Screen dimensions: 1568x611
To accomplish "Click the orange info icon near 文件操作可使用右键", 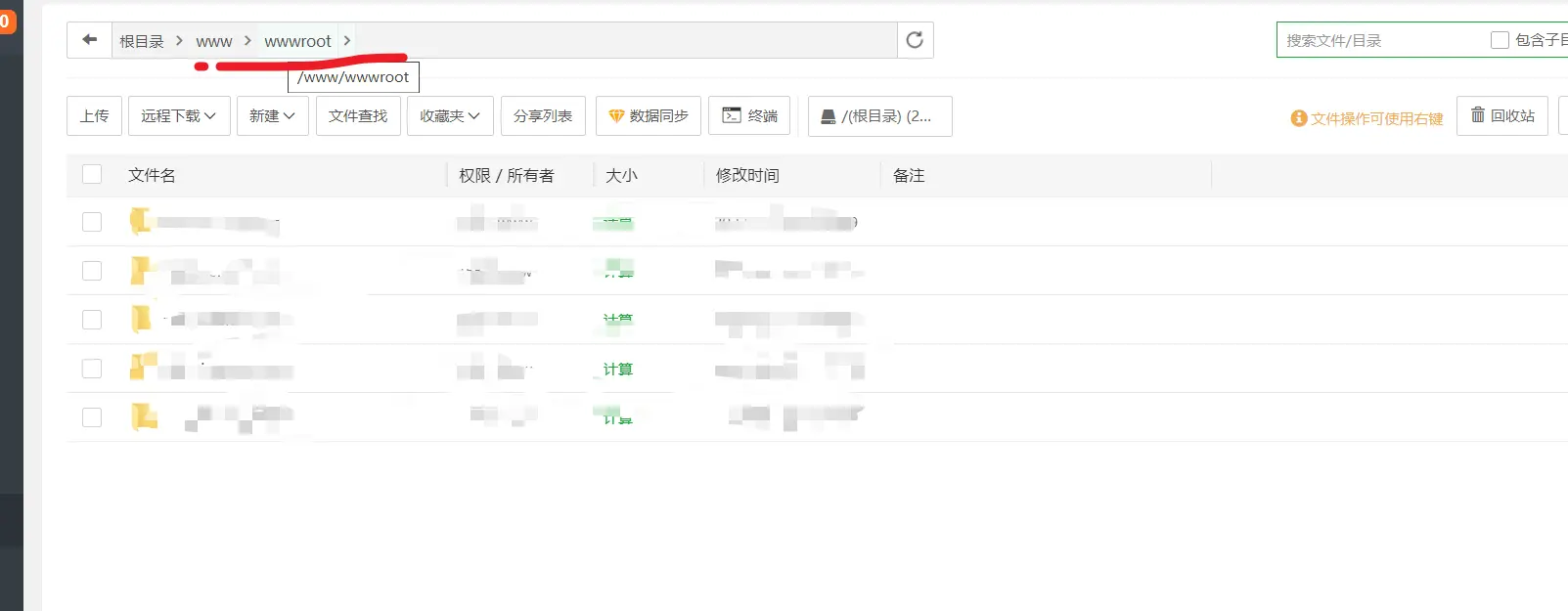I will 1299,118.
